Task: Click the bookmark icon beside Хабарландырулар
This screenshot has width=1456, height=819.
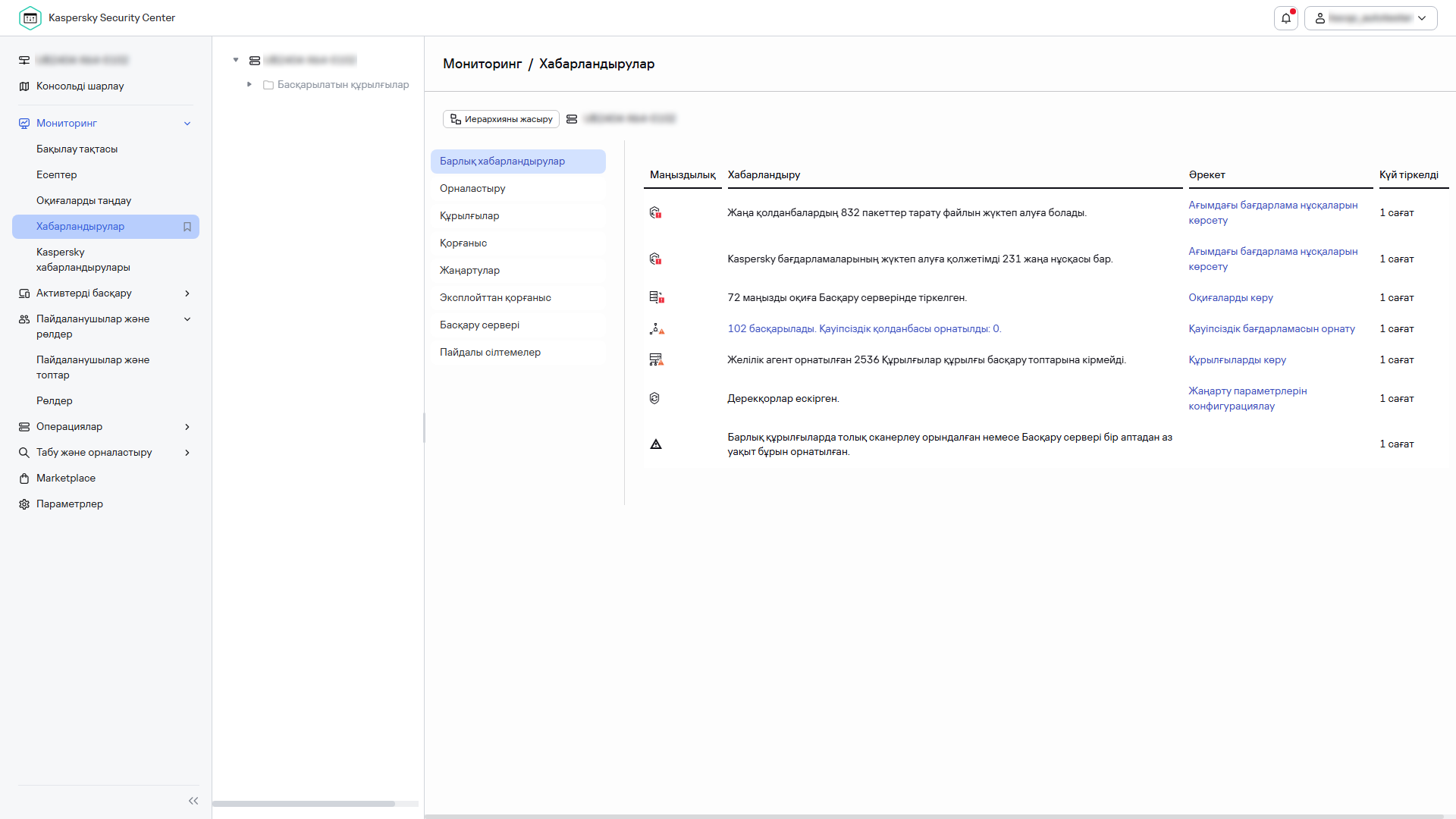Action: coord(187,227)
